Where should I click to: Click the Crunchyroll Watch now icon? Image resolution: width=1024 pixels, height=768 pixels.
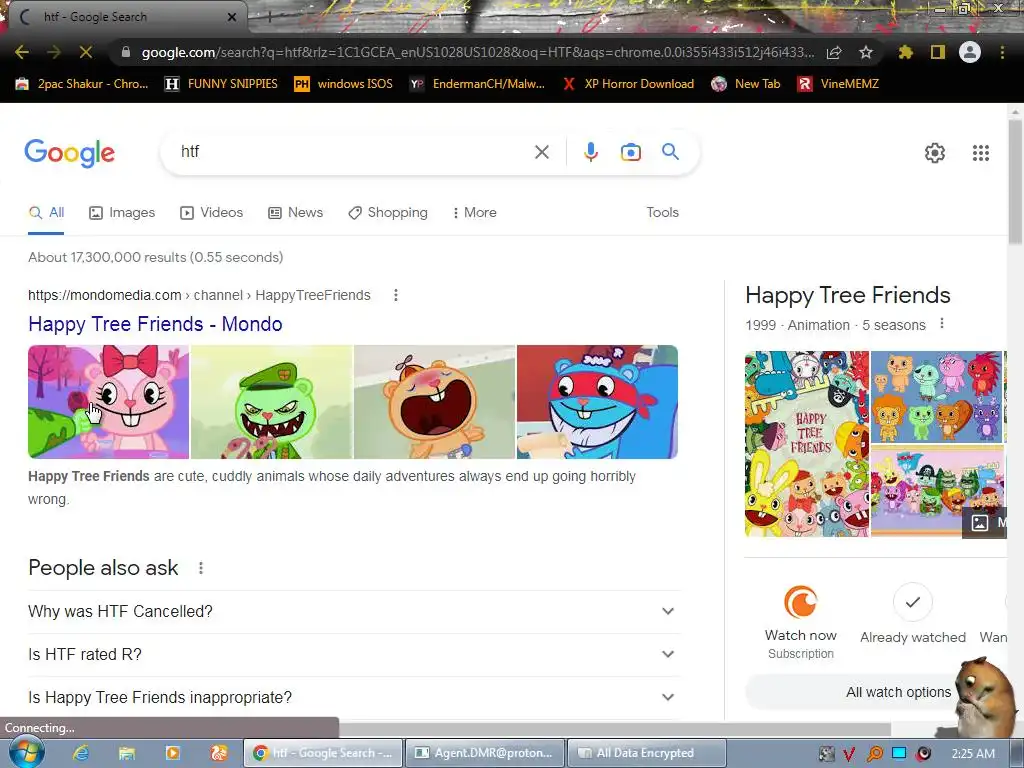801,601
